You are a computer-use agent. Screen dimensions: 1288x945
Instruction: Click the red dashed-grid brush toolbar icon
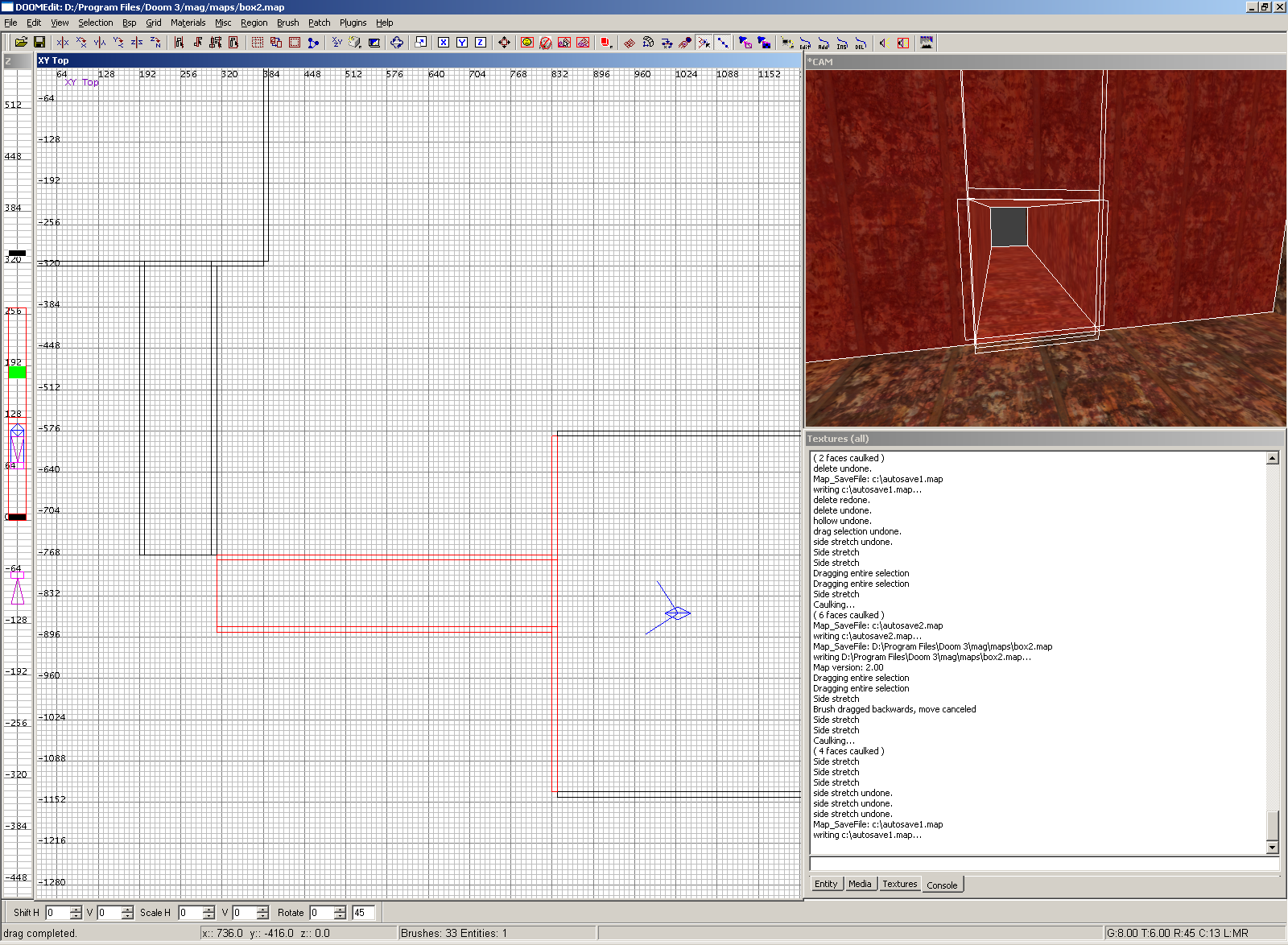(x=258, y=43)
